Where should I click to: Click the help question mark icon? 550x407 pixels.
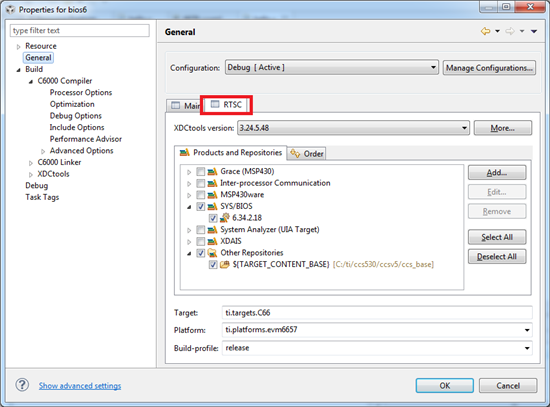pos(22,385)
